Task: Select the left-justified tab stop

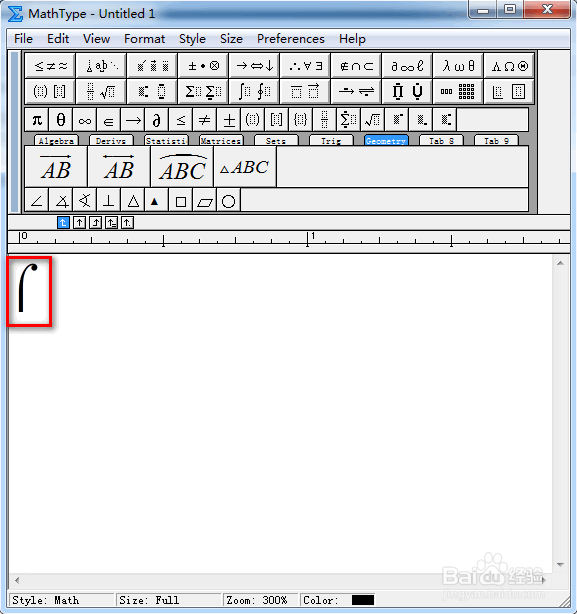Action: coord(63,223)
